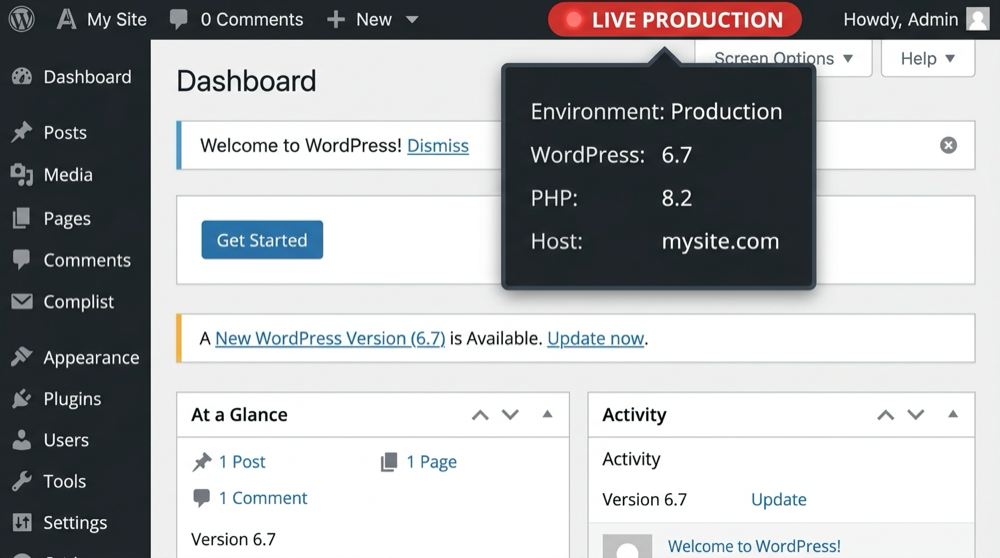Open the 1 Post link

point(242,462)
